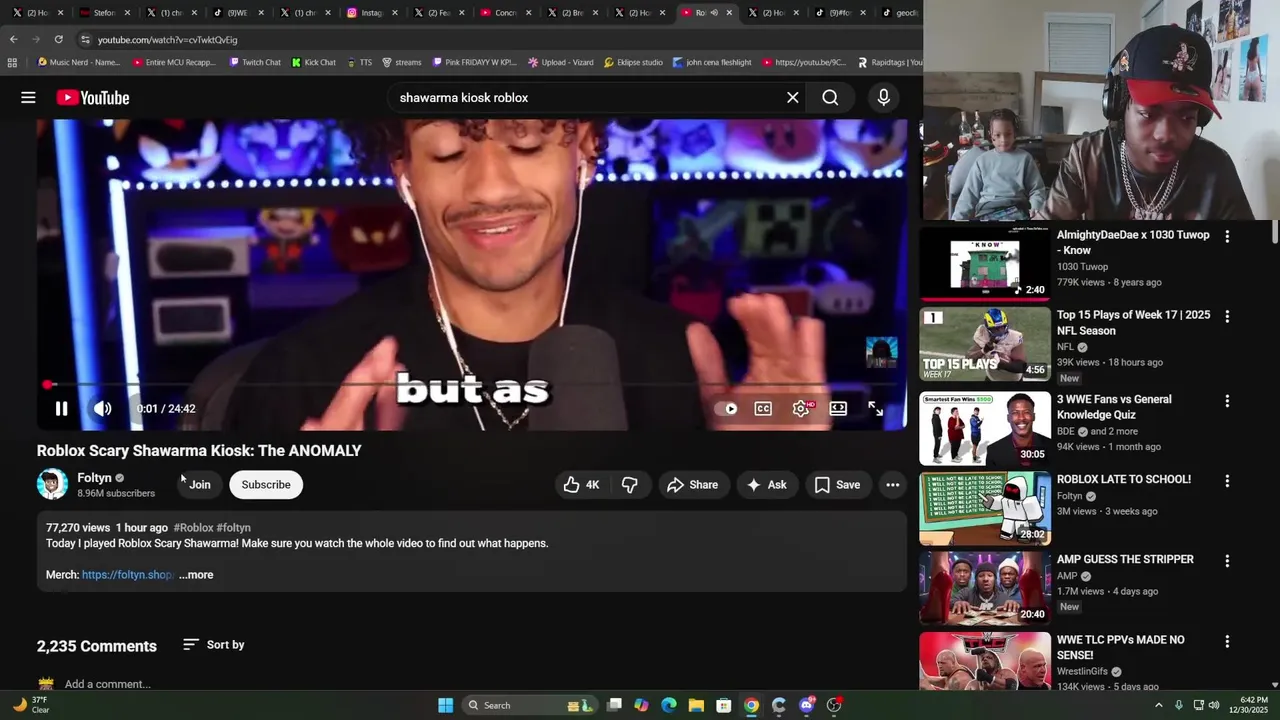Viewport: 1280px width, 720px height.
Task: Open Top 15 Plays of Week 17 thumbnail
Action: click(984, 344)
